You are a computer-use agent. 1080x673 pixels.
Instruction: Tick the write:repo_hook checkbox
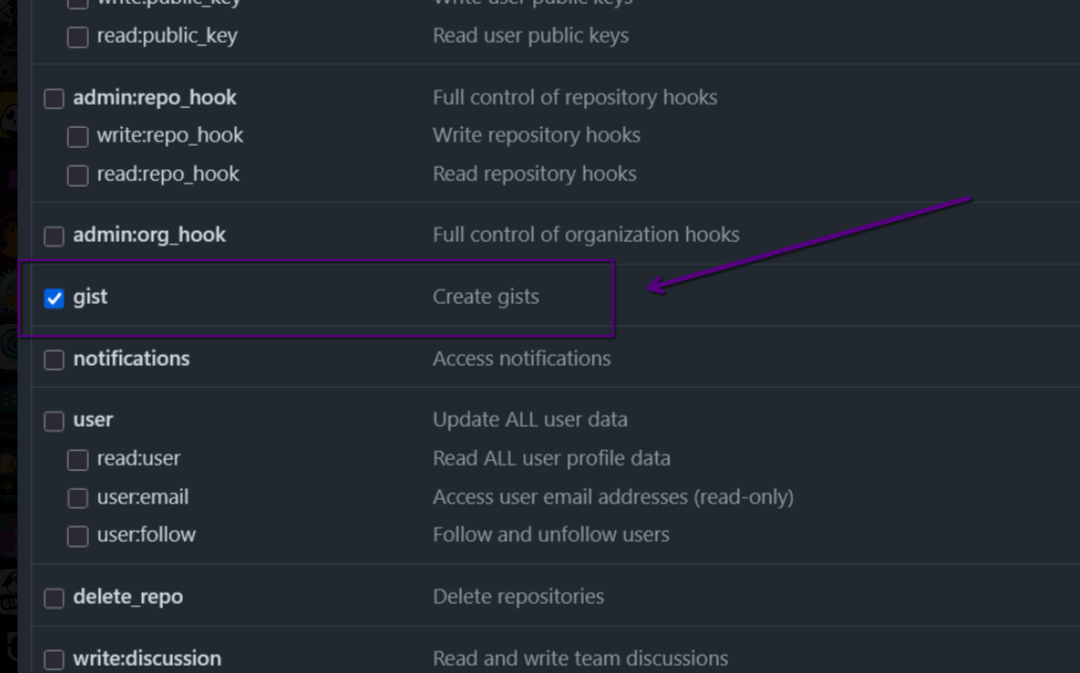click(x=77, y=136)
